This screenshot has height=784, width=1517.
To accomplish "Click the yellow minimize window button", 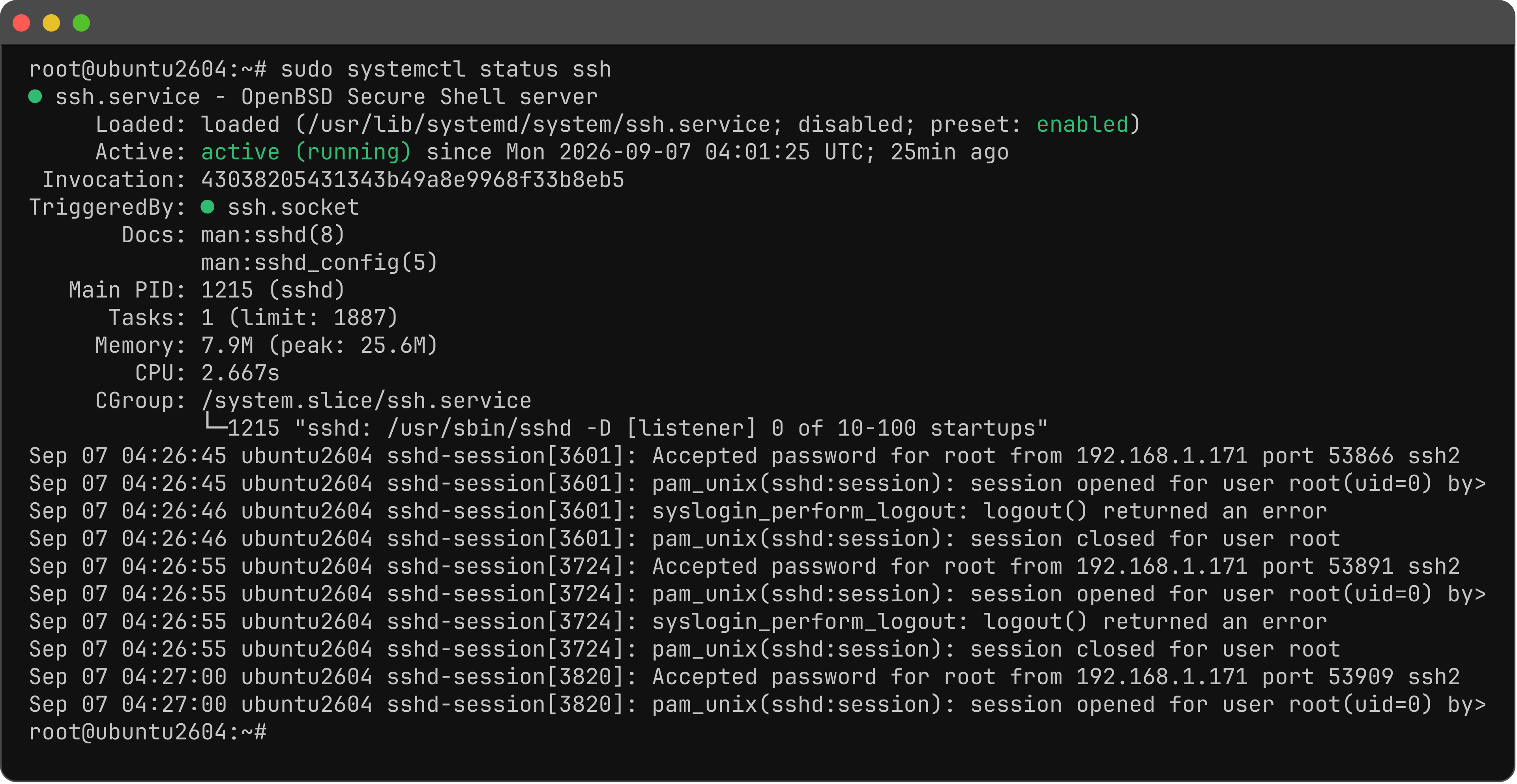I will click(51, 23).
